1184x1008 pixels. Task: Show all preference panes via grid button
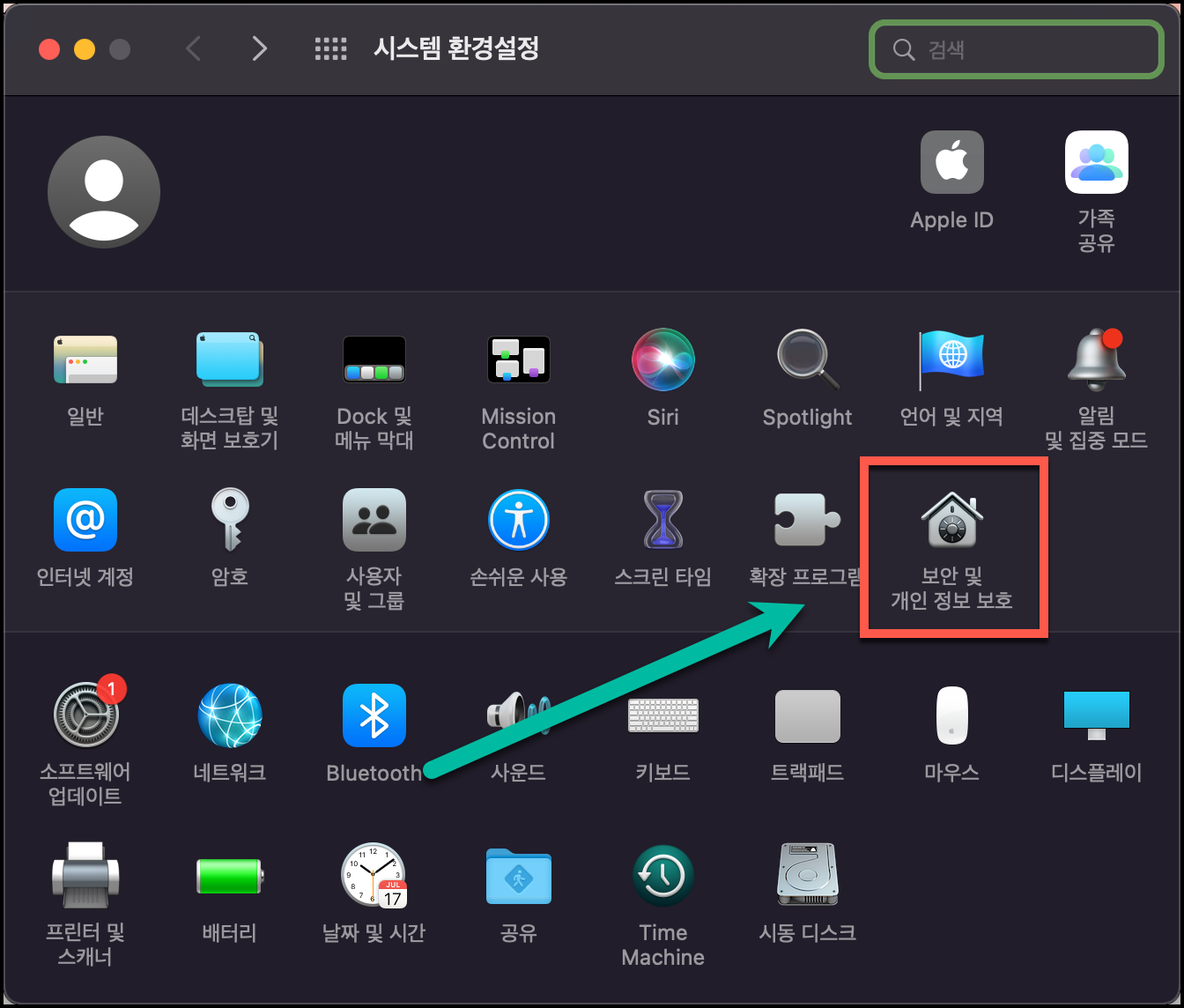(331, 48)
